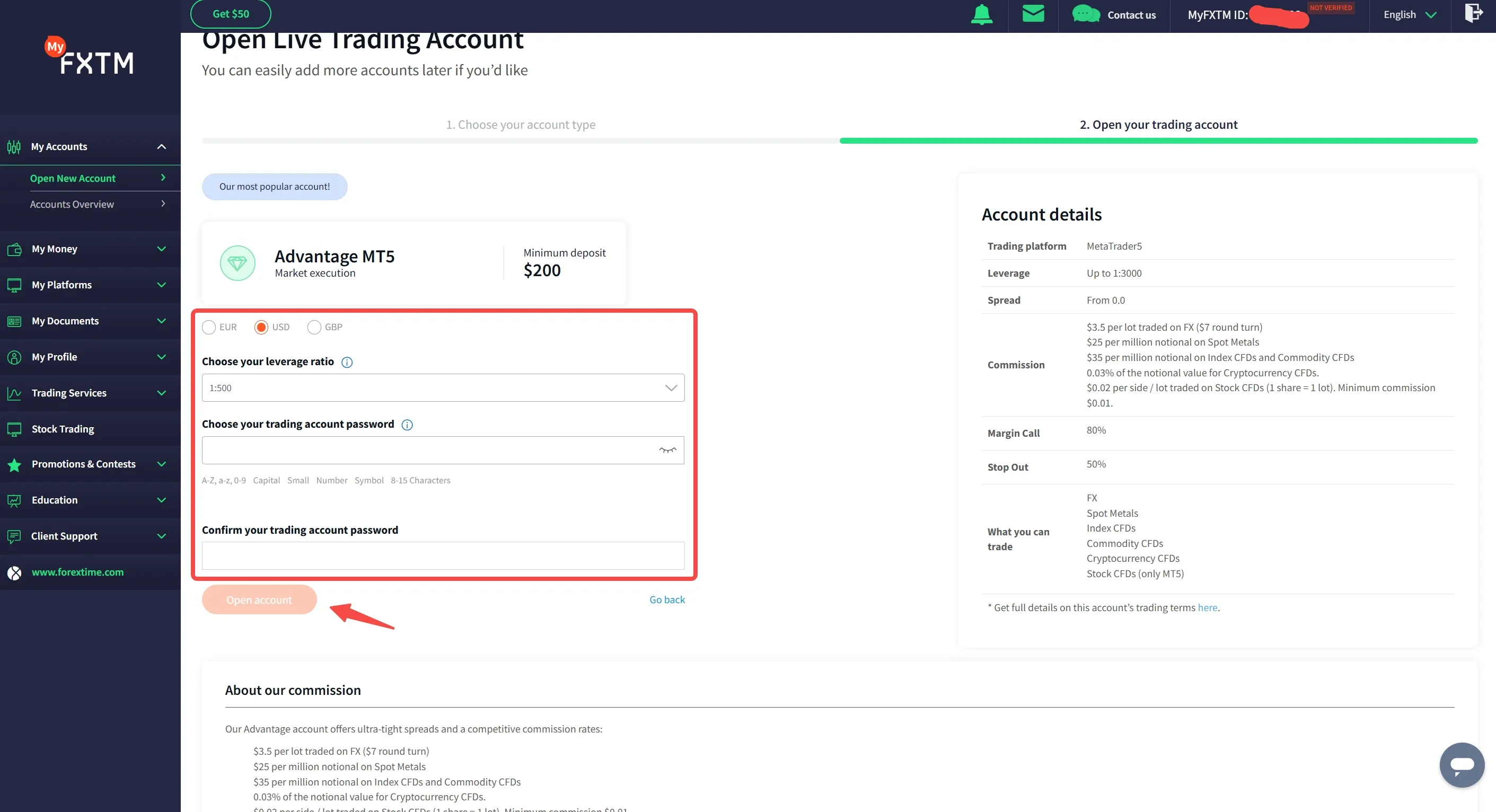Click the notification bell icon

tap(981, 14)
